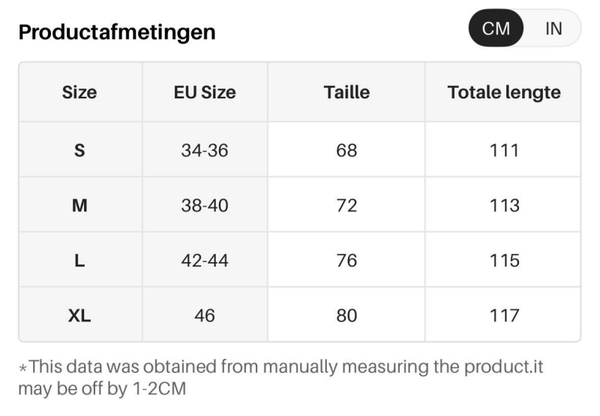Viewport: 600px width, 416px height.
Task: Click EU size 38-40 cell
Action: pyautogui.click(x=205, y=205)
